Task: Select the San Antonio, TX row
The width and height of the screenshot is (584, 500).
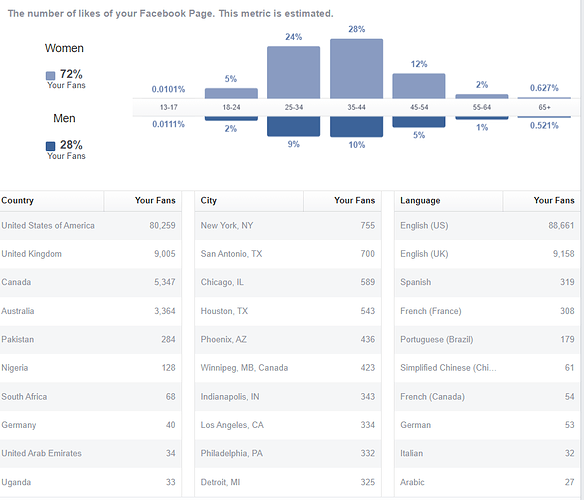Action: tap(288, 254)
